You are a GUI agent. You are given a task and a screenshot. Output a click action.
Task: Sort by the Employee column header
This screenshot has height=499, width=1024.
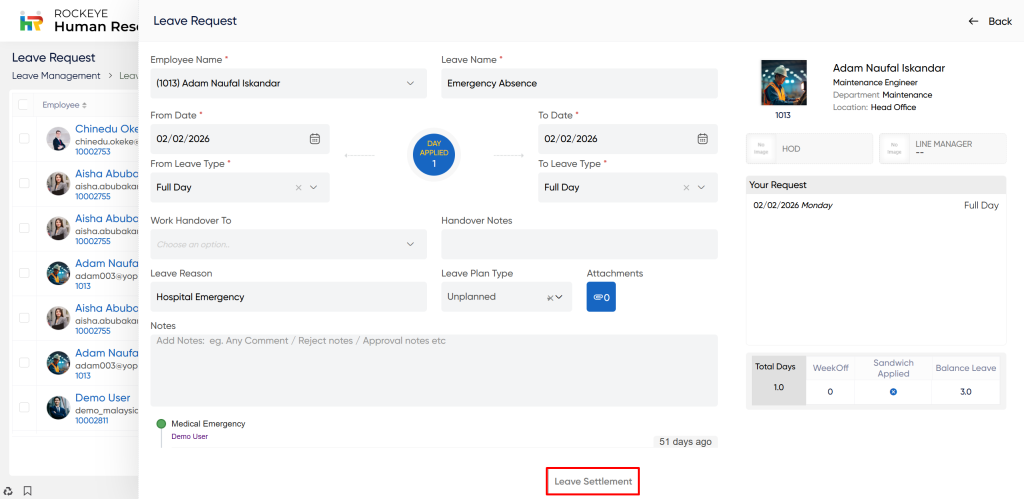[x=64, y=105]
